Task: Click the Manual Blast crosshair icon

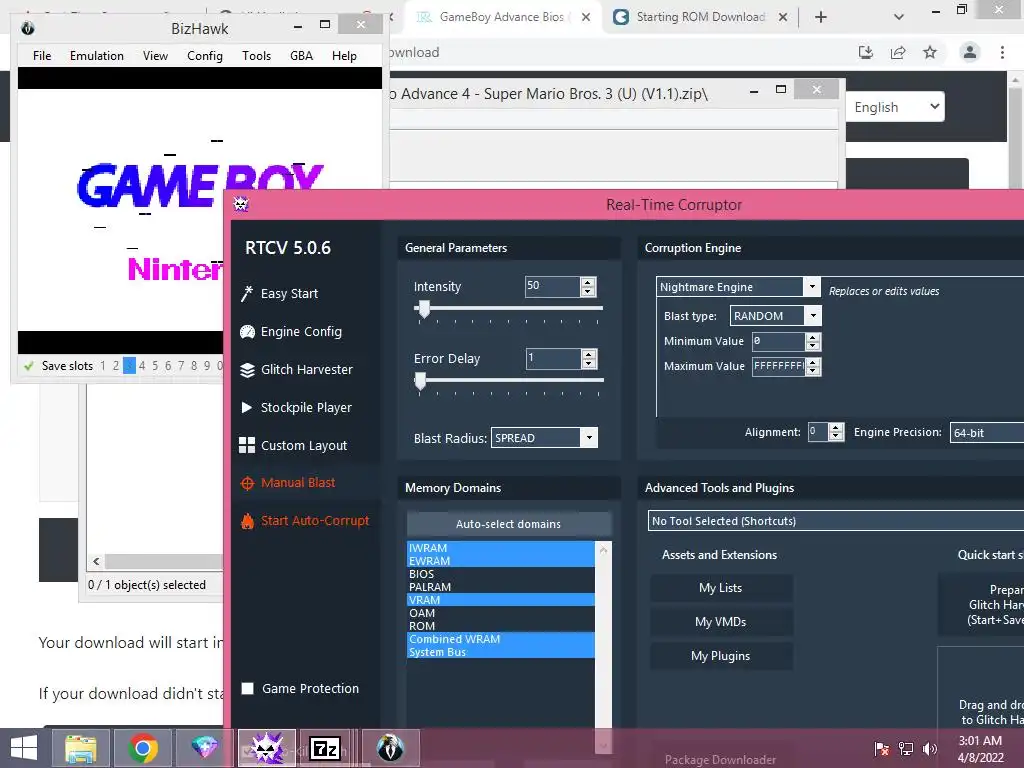Action: tap(247, 483)
